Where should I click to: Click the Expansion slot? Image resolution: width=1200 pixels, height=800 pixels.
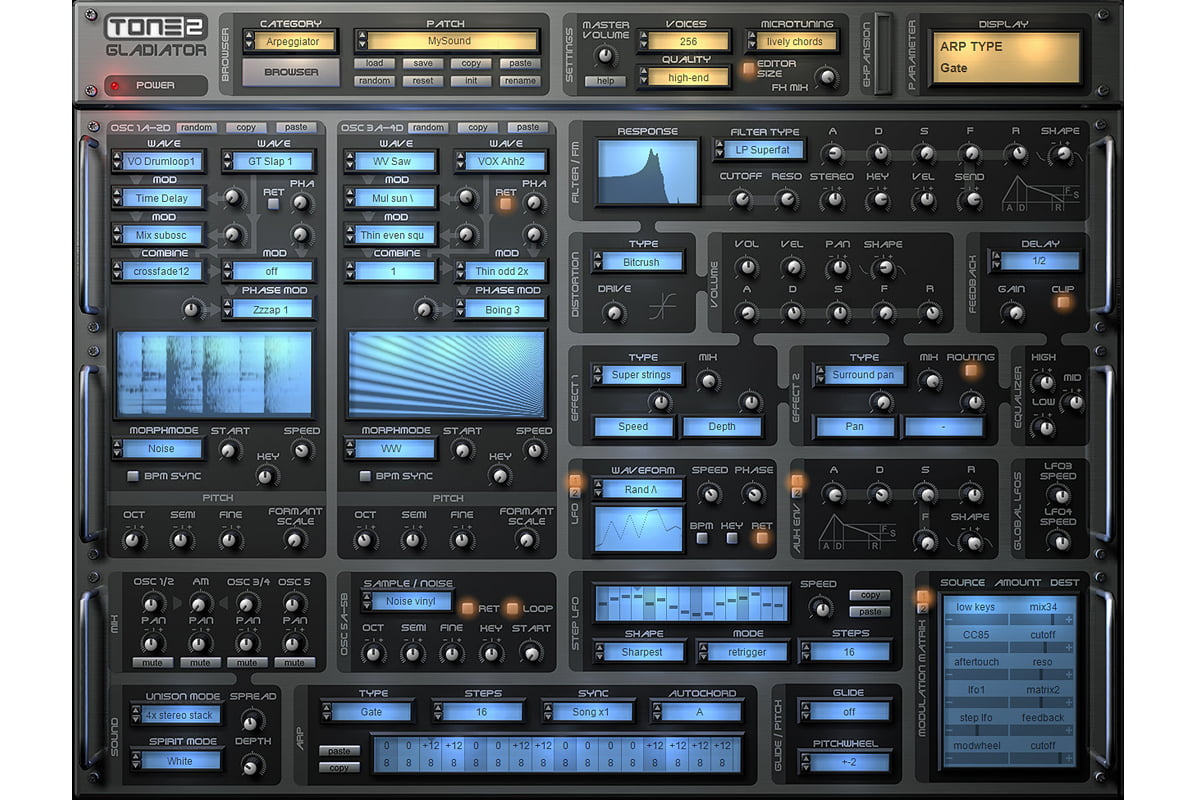[x=881, y=53]
